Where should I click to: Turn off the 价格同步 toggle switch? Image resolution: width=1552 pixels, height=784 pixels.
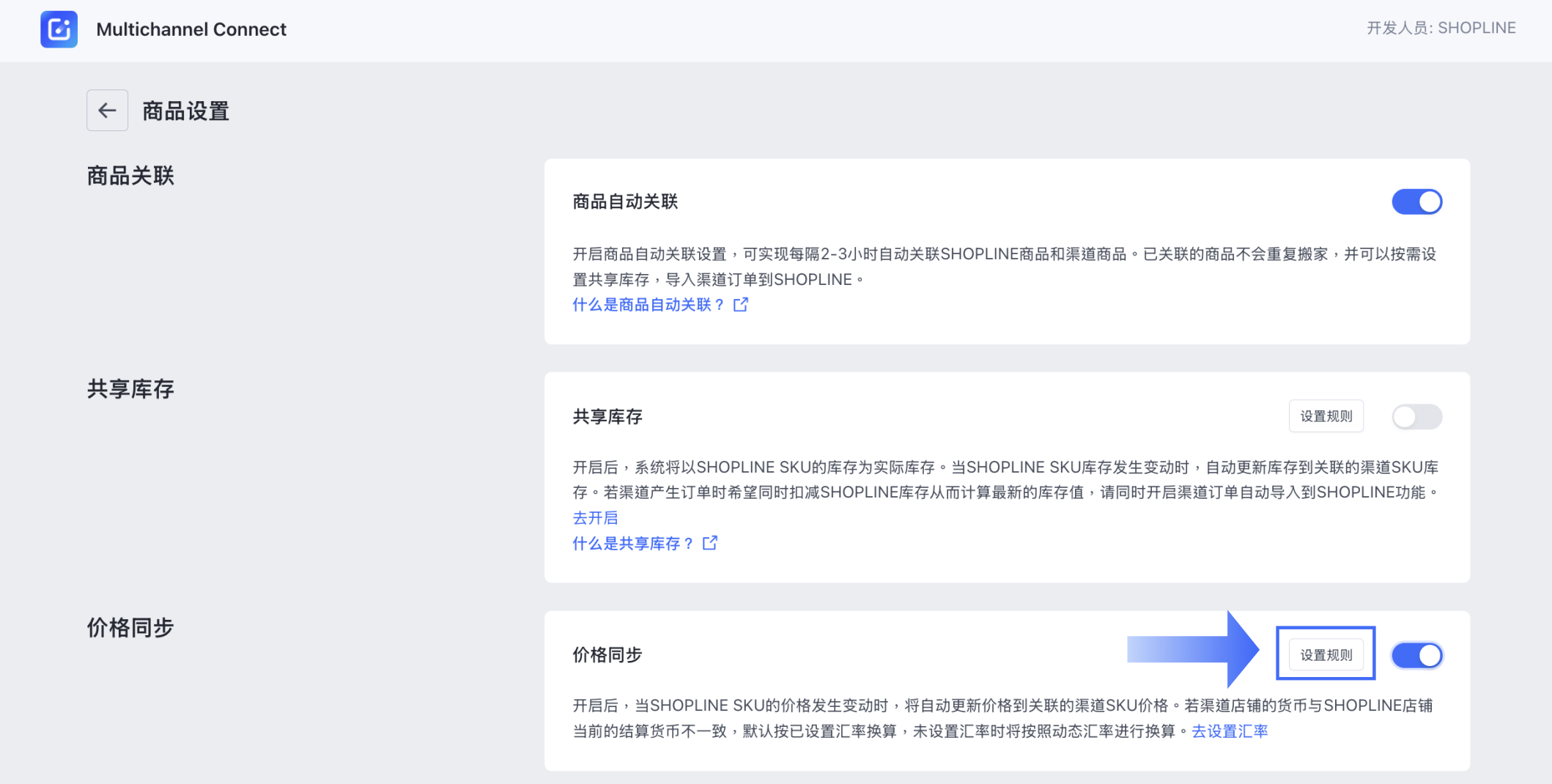(x=1416, y=655)
